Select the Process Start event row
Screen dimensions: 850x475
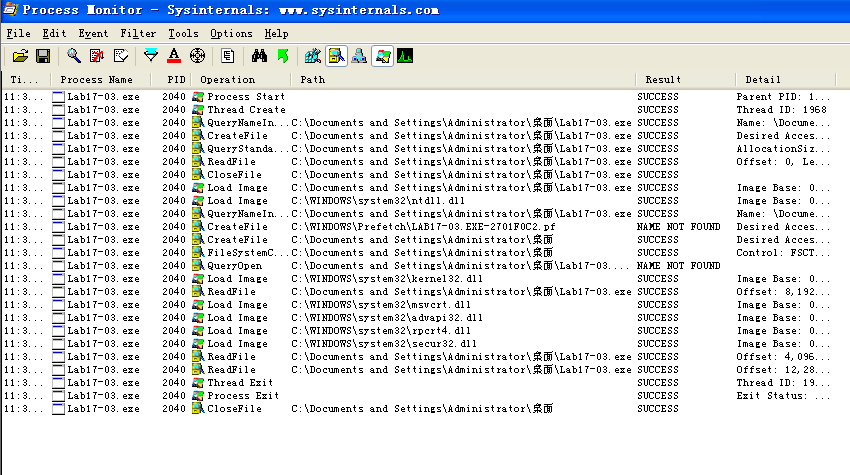click(x=420, y=97)
